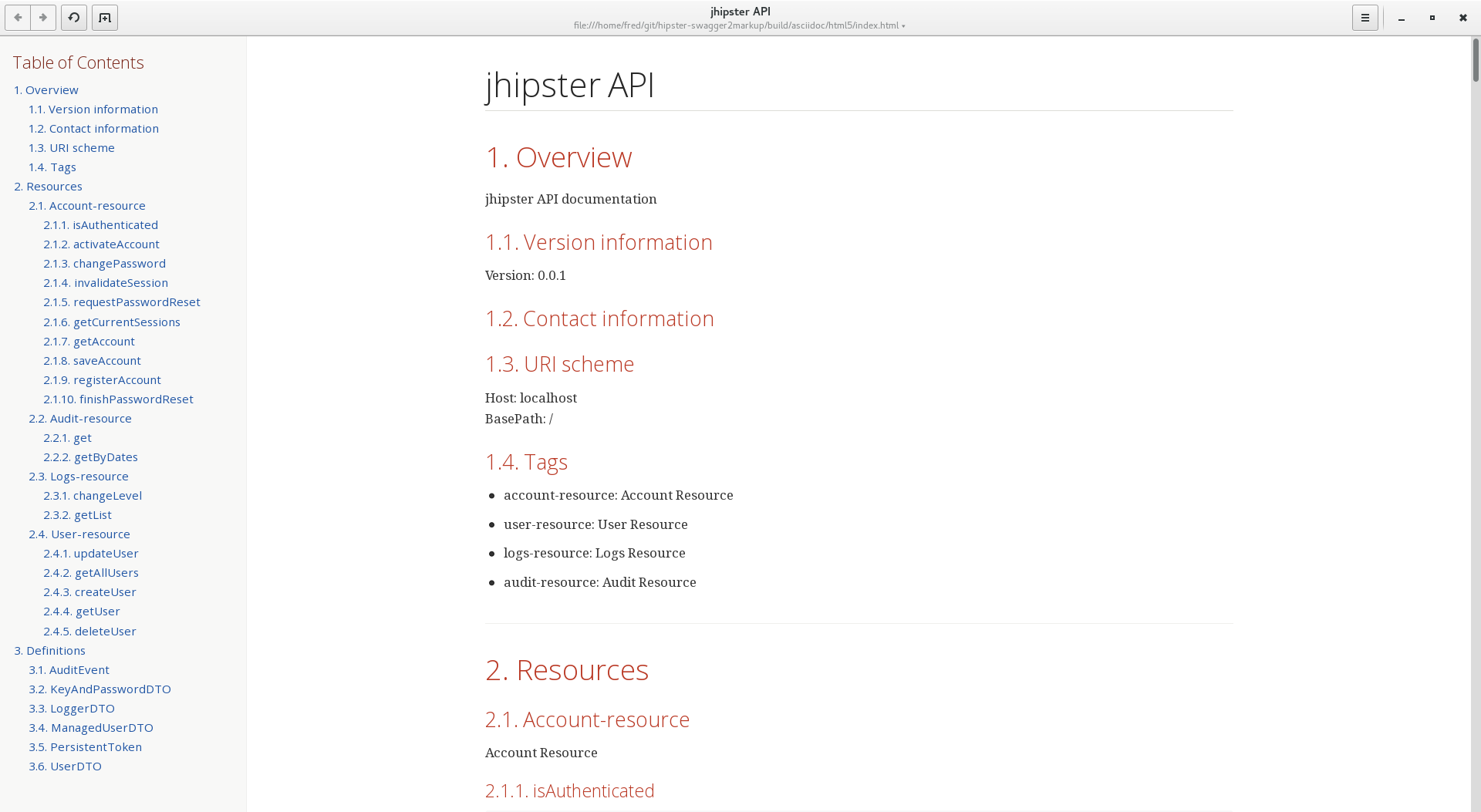Screen dimensions: 1481x812
Task: Open '3.6. UserDTO' definition link
Action: (66, 766)
